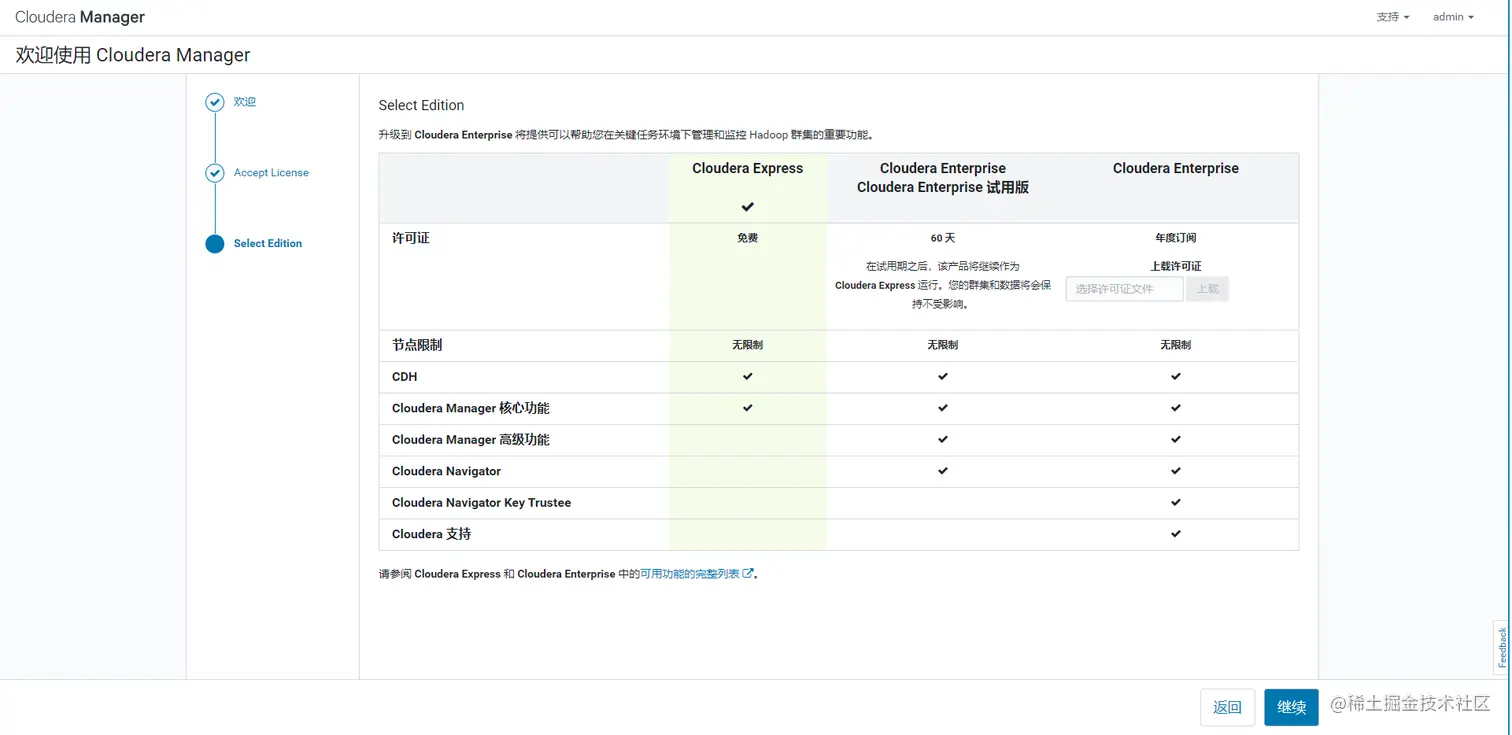1512x735 pixels.
Task: Click the Cloudera Navigator Key Trustee label
Action: pos(482,503)
